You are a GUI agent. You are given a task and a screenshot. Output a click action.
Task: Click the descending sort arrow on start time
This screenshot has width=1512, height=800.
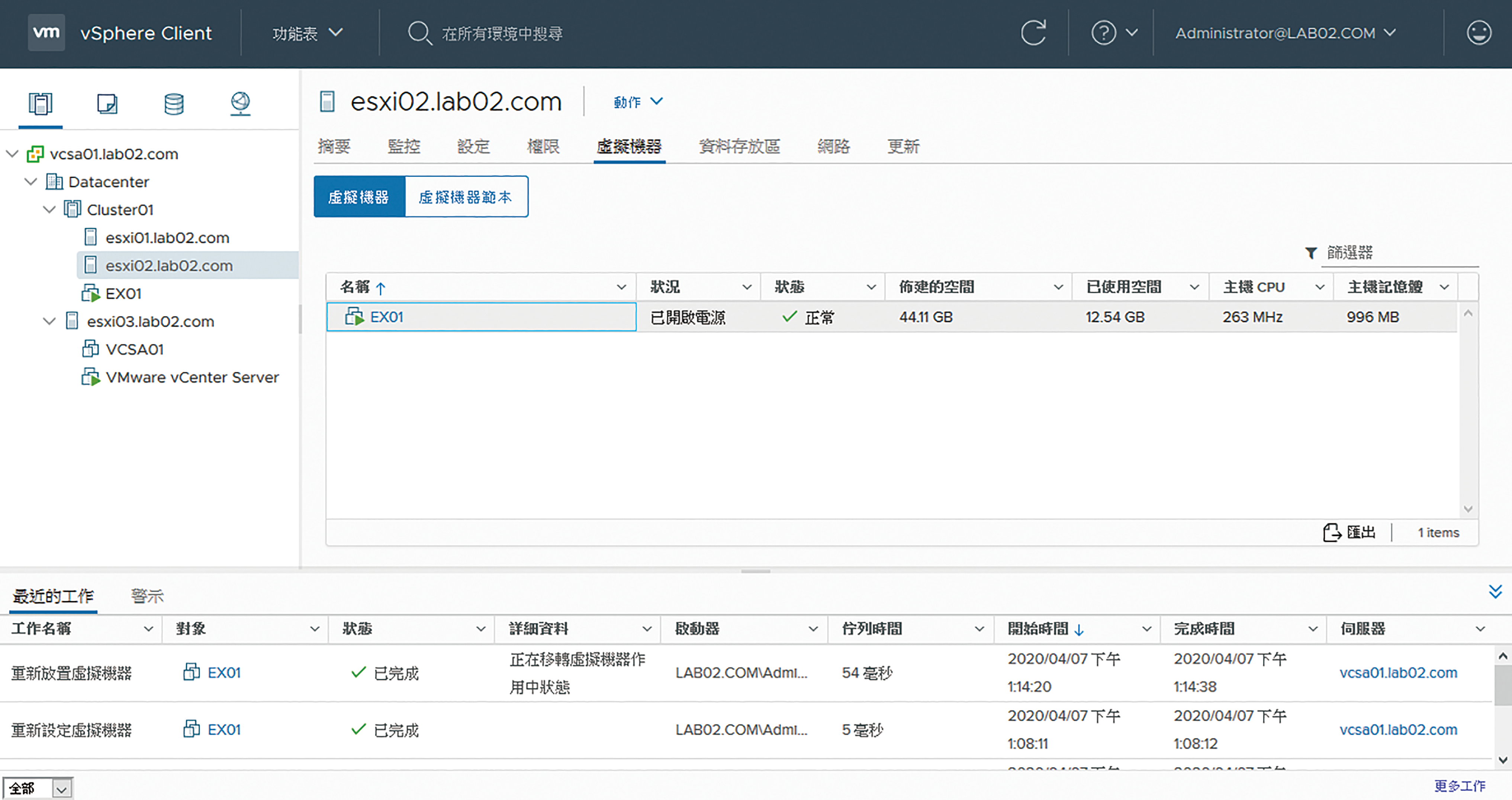coord(1079,630)
